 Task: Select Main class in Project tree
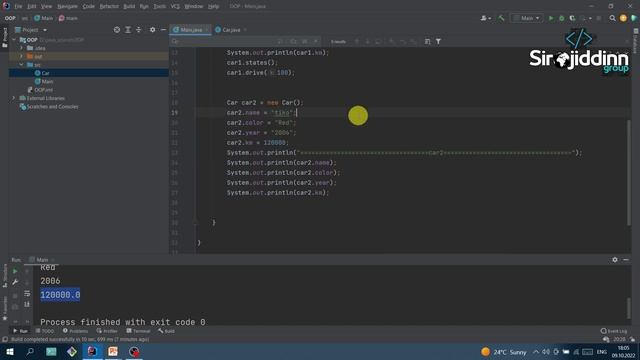coord(47,82)
